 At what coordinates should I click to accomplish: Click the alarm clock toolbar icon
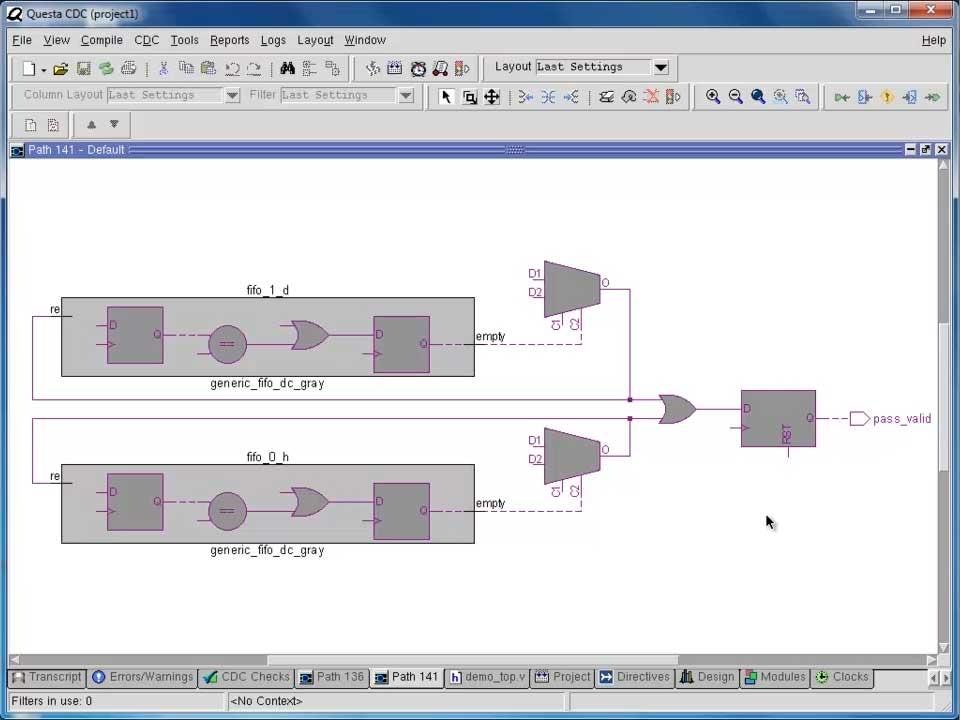pyautogui.click(x=418, y=69)
